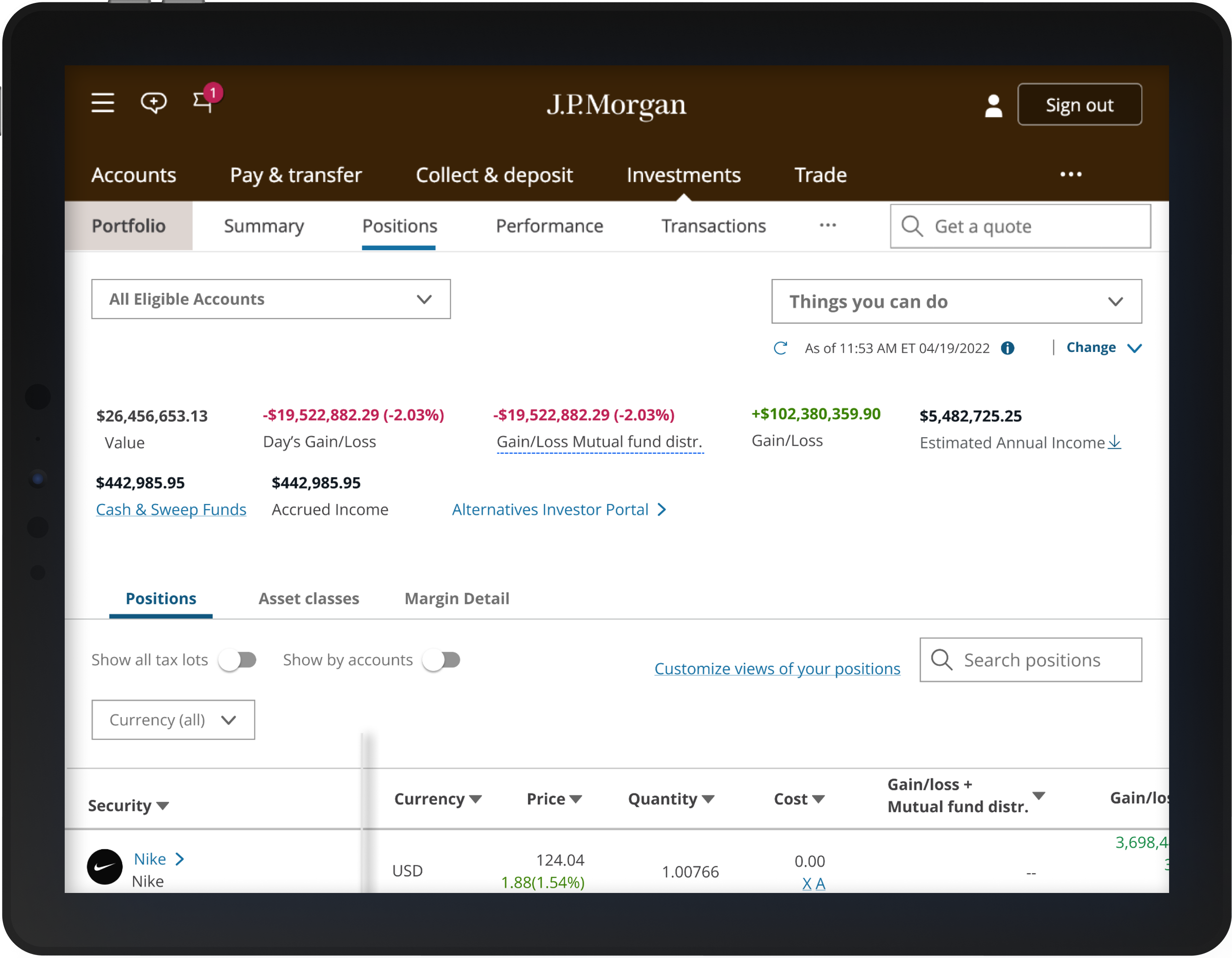Viewport: 1232px width, 958px height.
Task: Open Things you can do dropdown
Action: coord(956,301)
